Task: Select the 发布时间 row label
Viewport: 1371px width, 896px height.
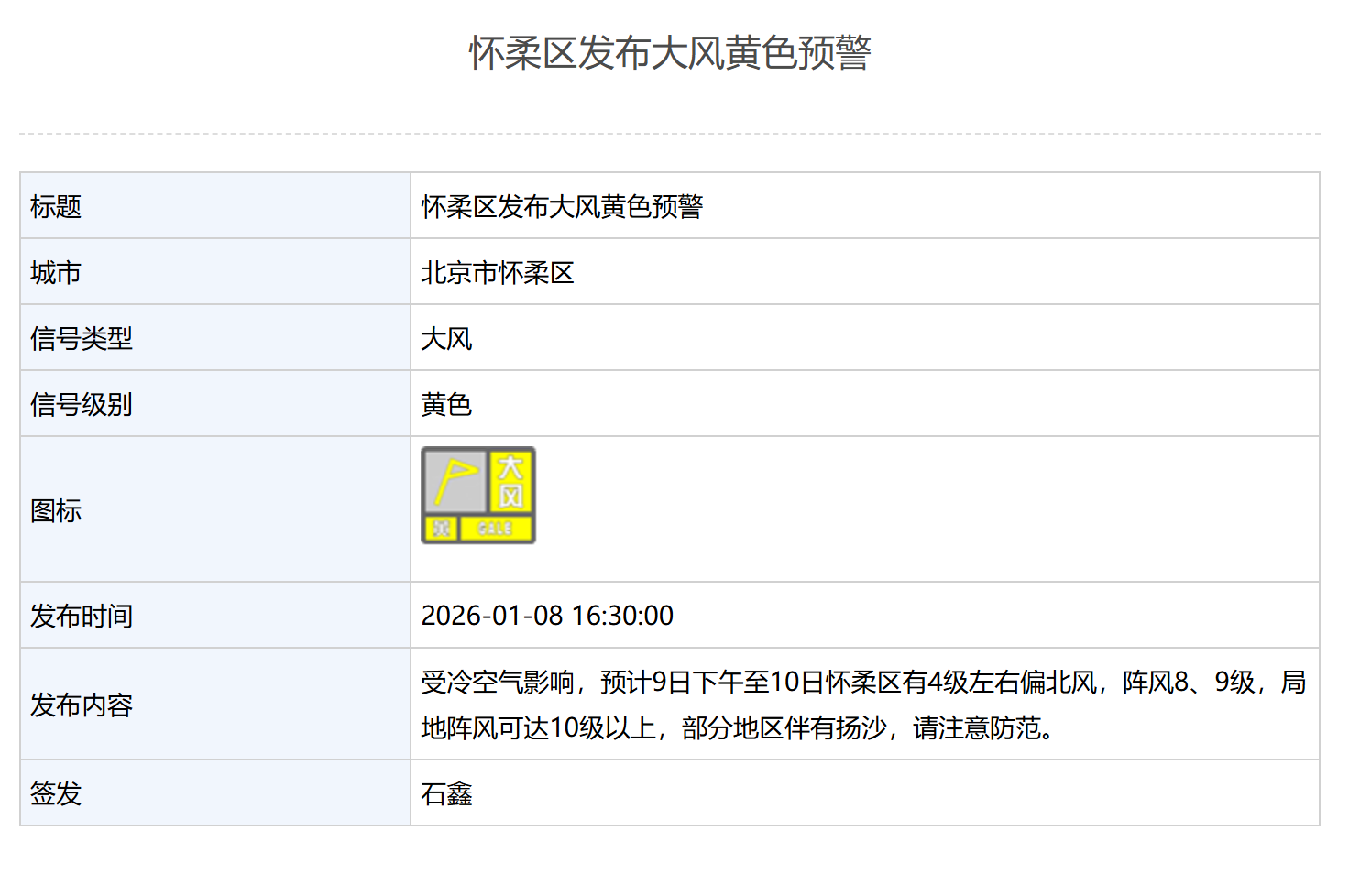Action: click(82, 617)
